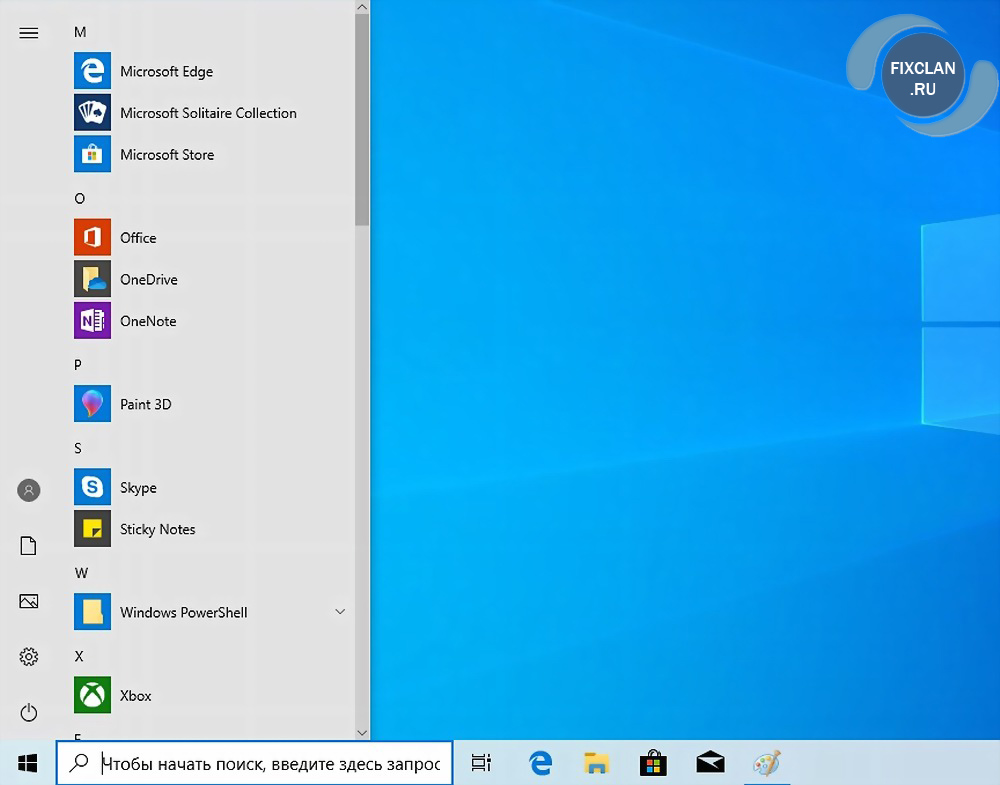Open Microsoft Store in the app list

(166, 155)
